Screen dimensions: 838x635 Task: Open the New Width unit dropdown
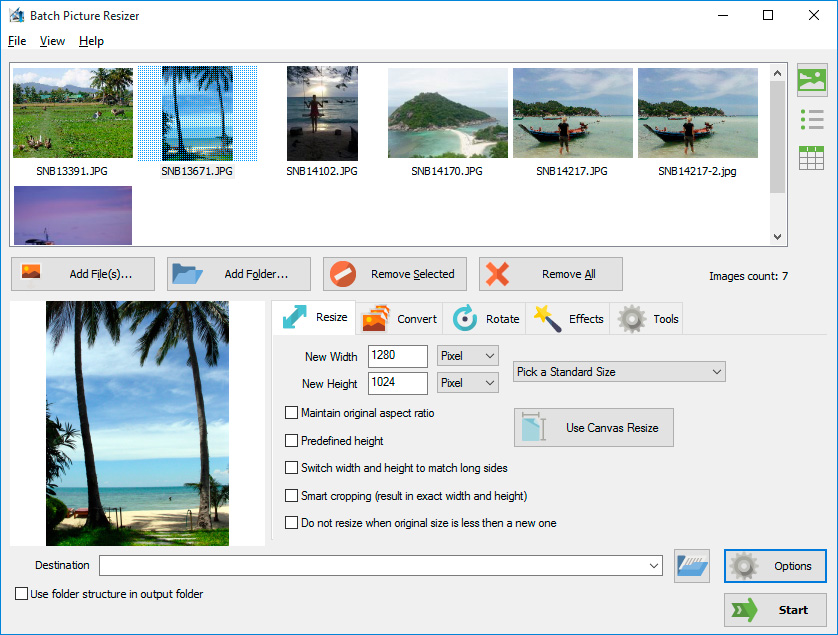(467, 355)
